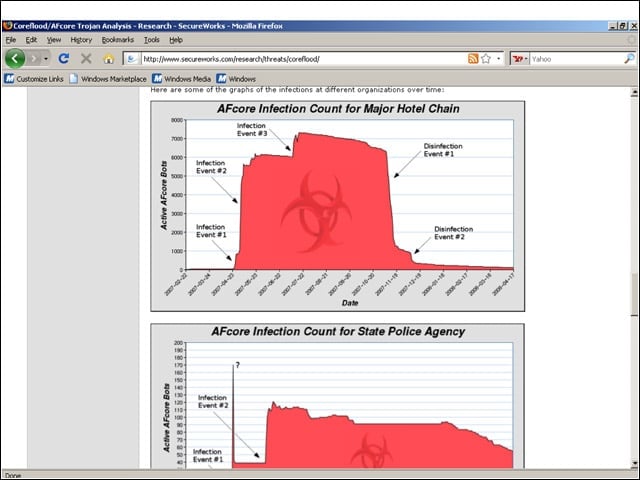This screenshot has width=640, height=480.
Task: Open the Yahoo search engine selector
Action: coord(520,59)
